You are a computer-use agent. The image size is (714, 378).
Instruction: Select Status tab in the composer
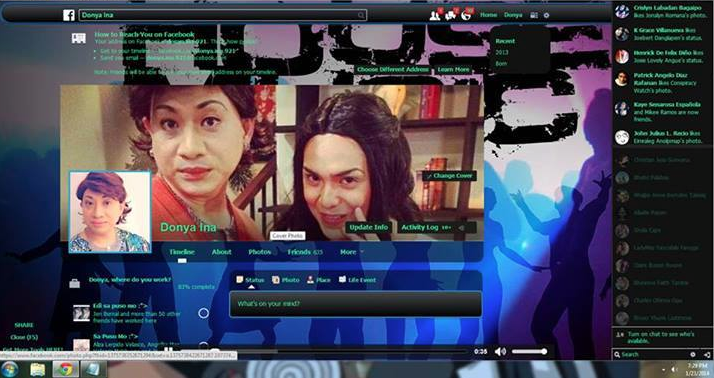(x=250, y=280)
